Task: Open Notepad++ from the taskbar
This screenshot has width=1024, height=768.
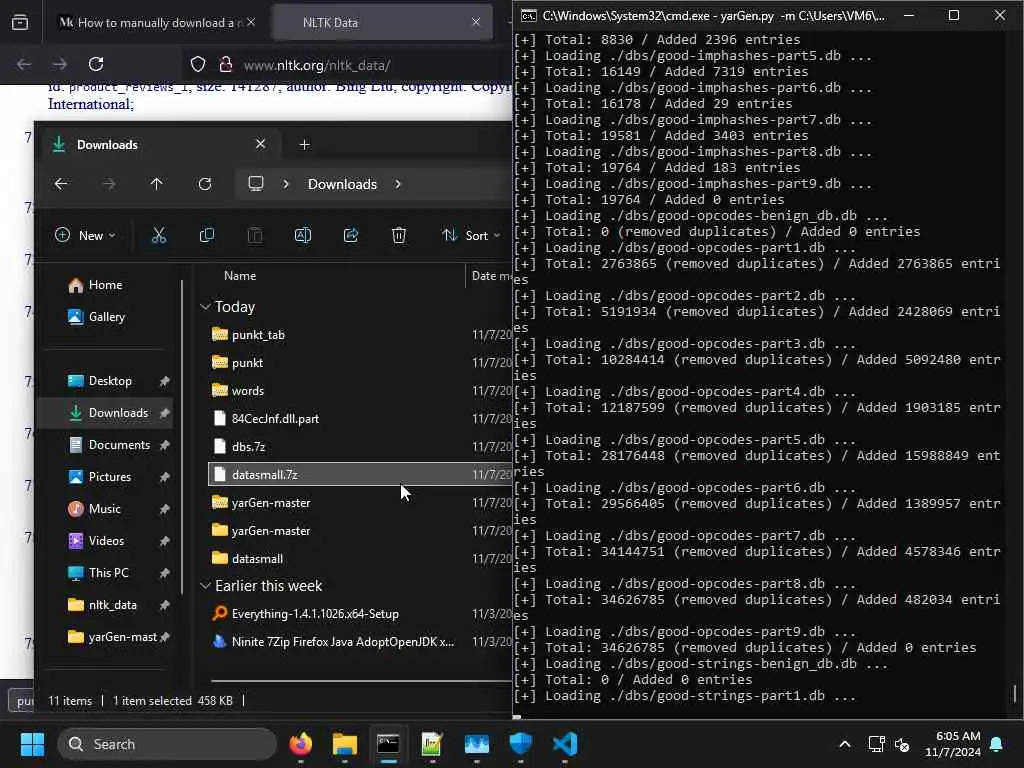Action: click(x=432, y=744)
